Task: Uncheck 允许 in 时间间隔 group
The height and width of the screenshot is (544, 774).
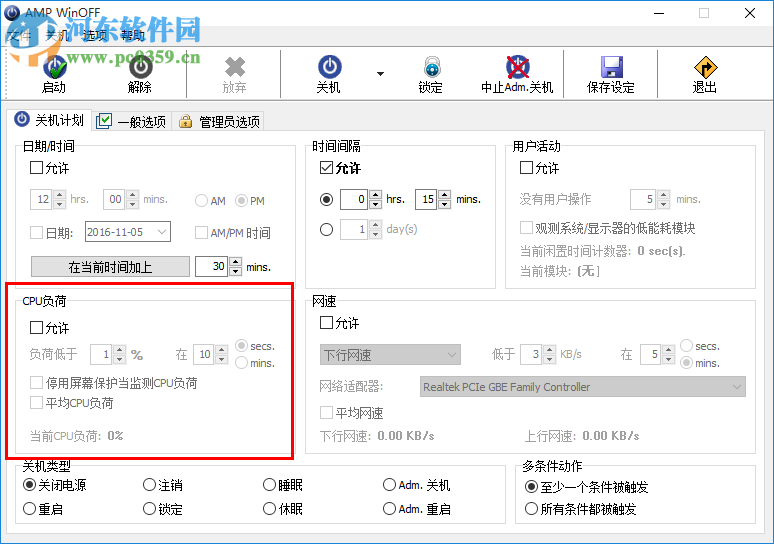Action: [x=326, y=168]
